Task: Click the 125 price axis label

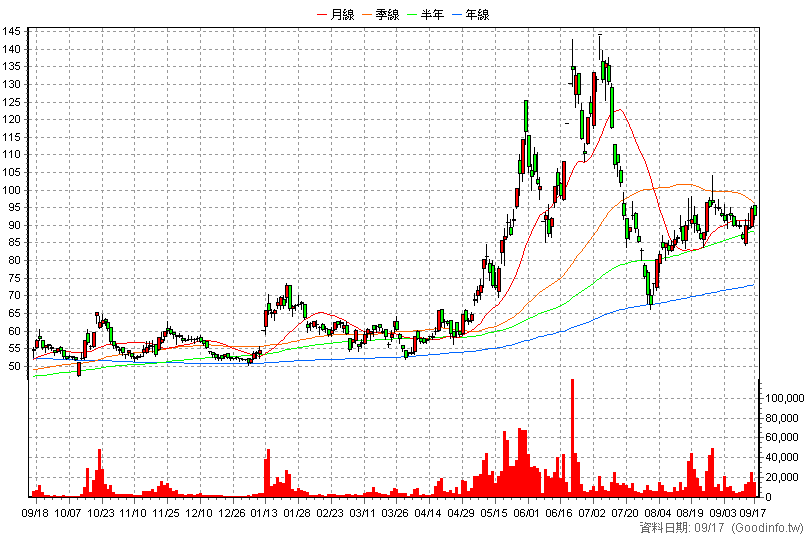Action: 11,102
